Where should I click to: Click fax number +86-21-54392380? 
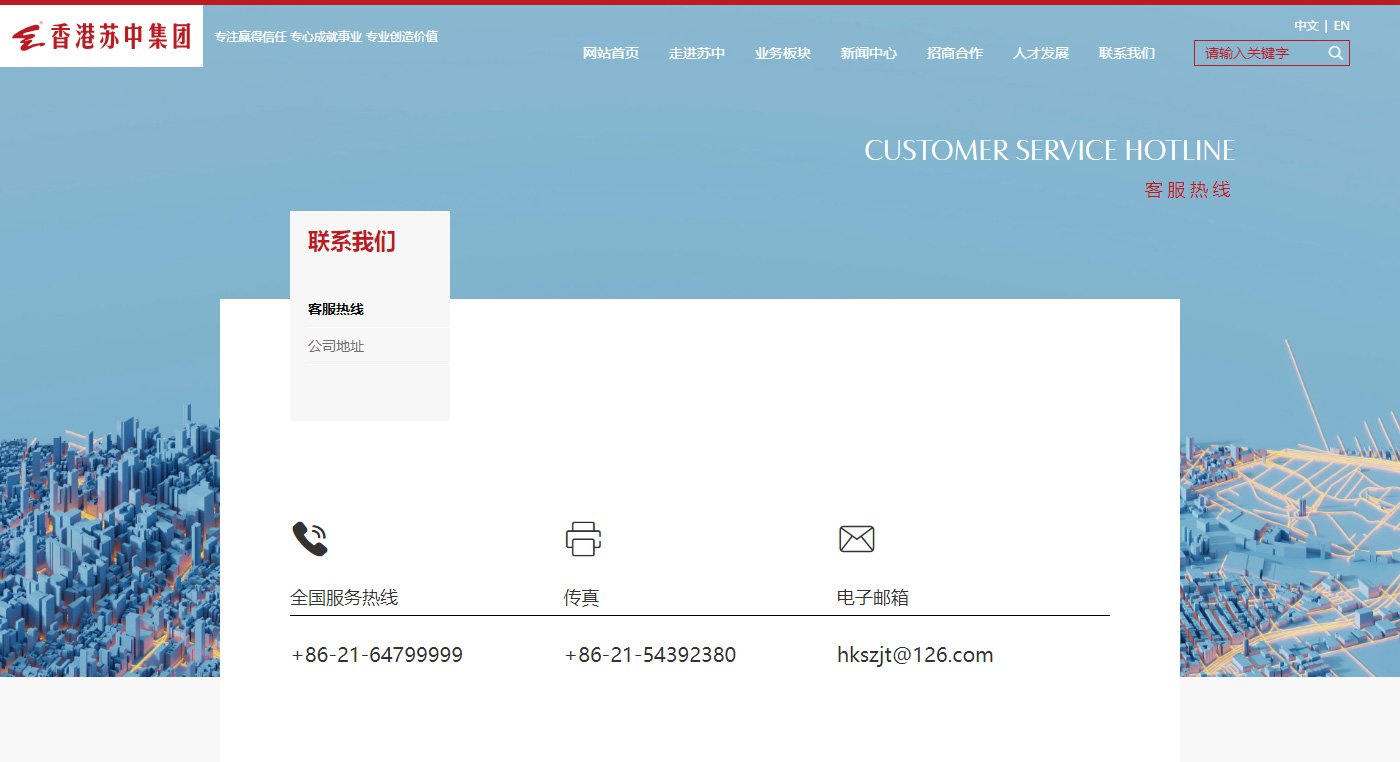[650, 655]
